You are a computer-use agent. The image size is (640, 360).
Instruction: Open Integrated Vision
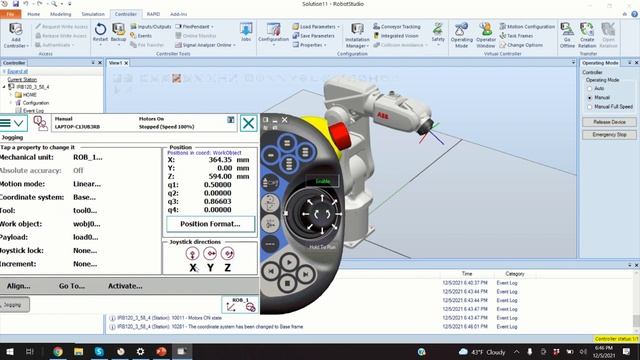point(396,36)
